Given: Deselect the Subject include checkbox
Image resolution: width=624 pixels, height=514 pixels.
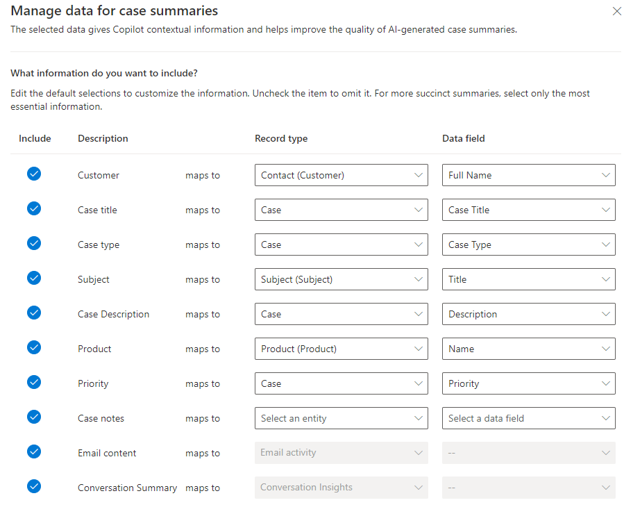Looking at the screenshot, I should [x=34, y=278].
